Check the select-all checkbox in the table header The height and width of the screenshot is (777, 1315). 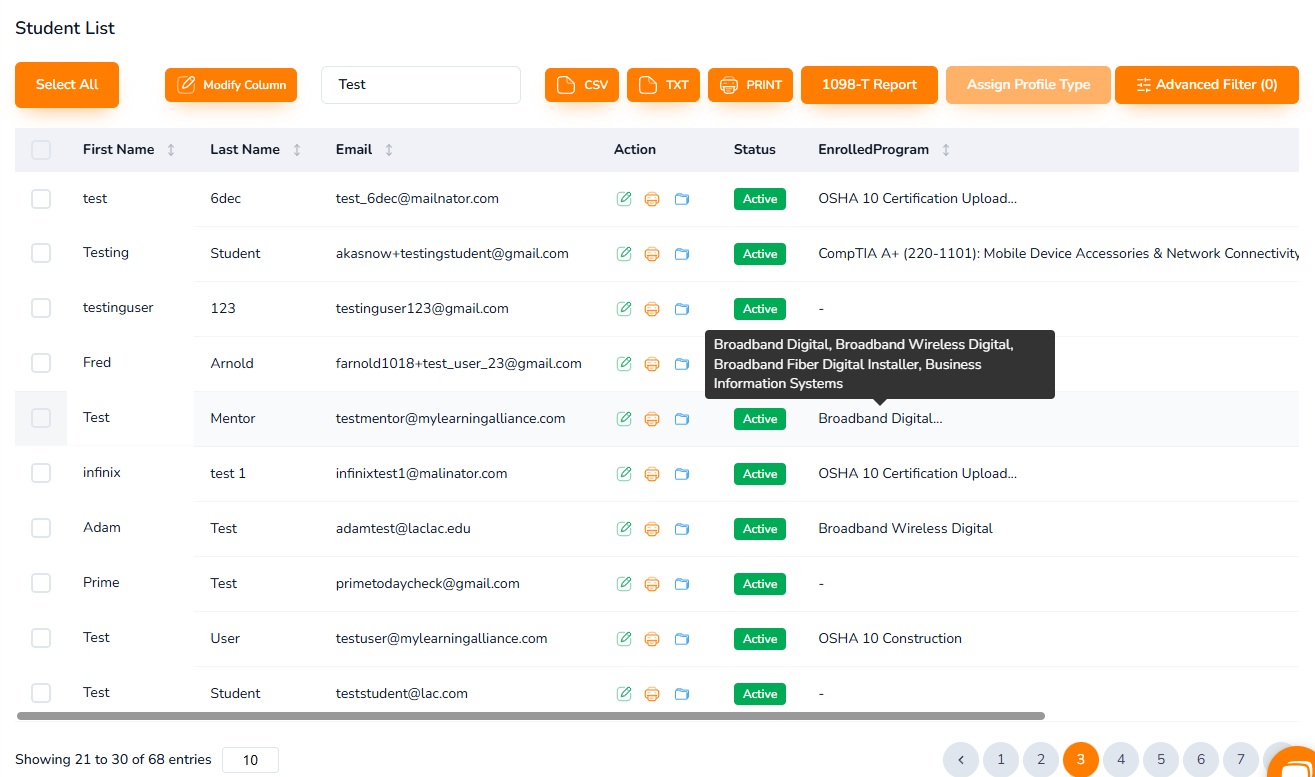pos(41,149)
